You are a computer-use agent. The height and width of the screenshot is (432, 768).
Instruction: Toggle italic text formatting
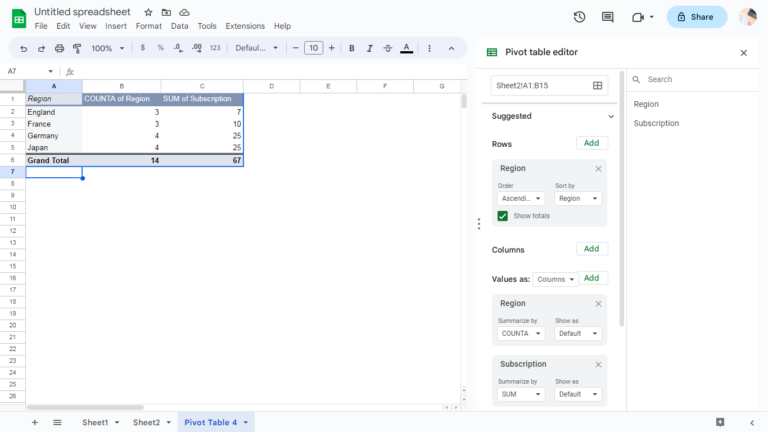tap(368, 48)
